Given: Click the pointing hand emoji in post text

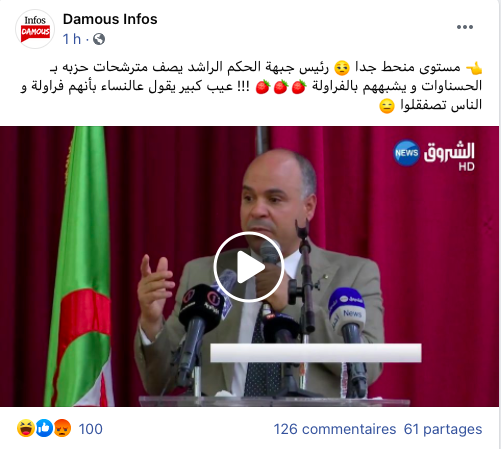Looking at the screenshot, I should tap(474, 68).
